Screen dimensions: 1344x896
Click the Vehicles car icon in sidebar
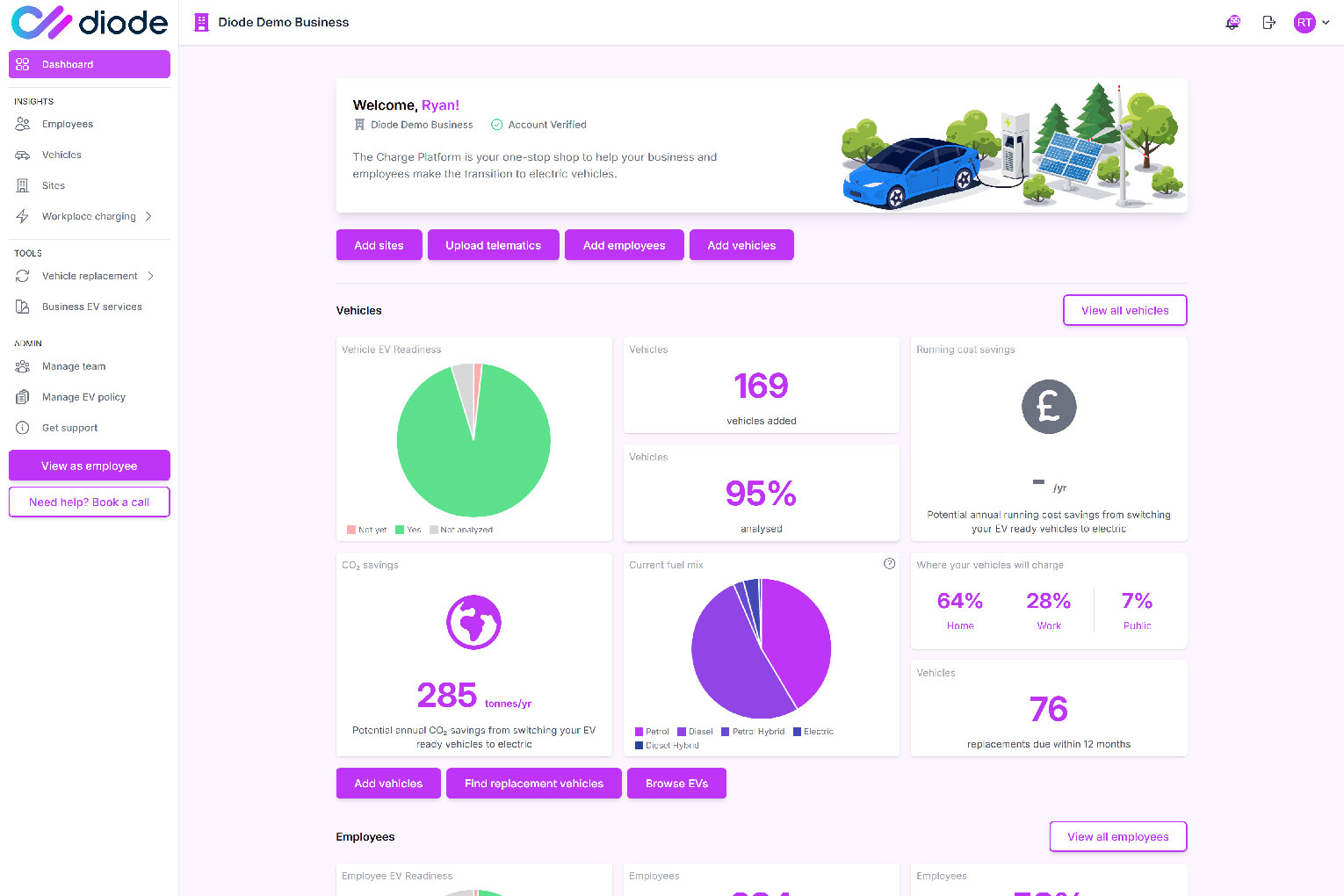pyautogui.click(x=23, y=155)
